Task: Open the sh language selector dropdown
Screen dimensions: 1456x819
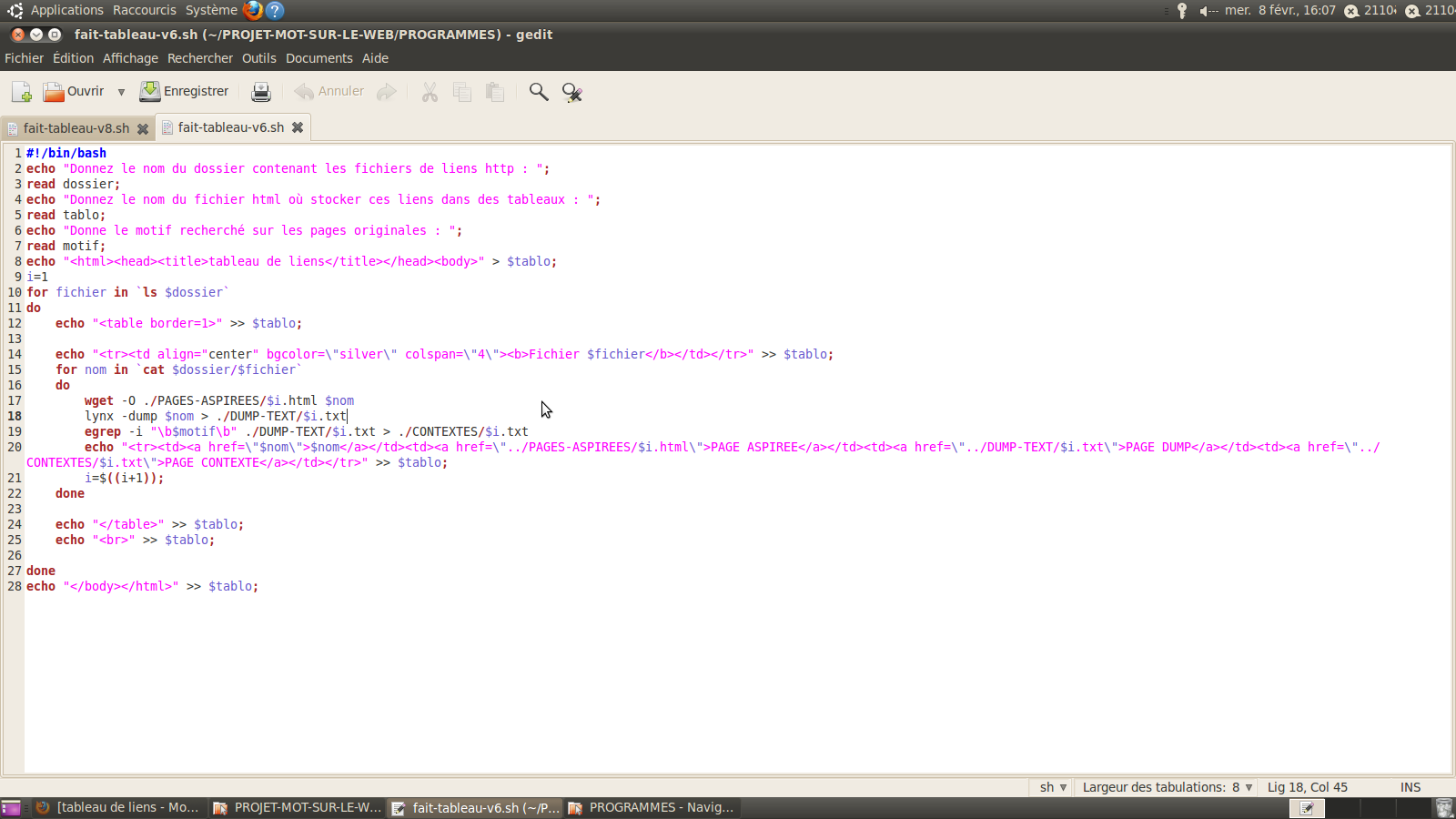Action: 1053,787
